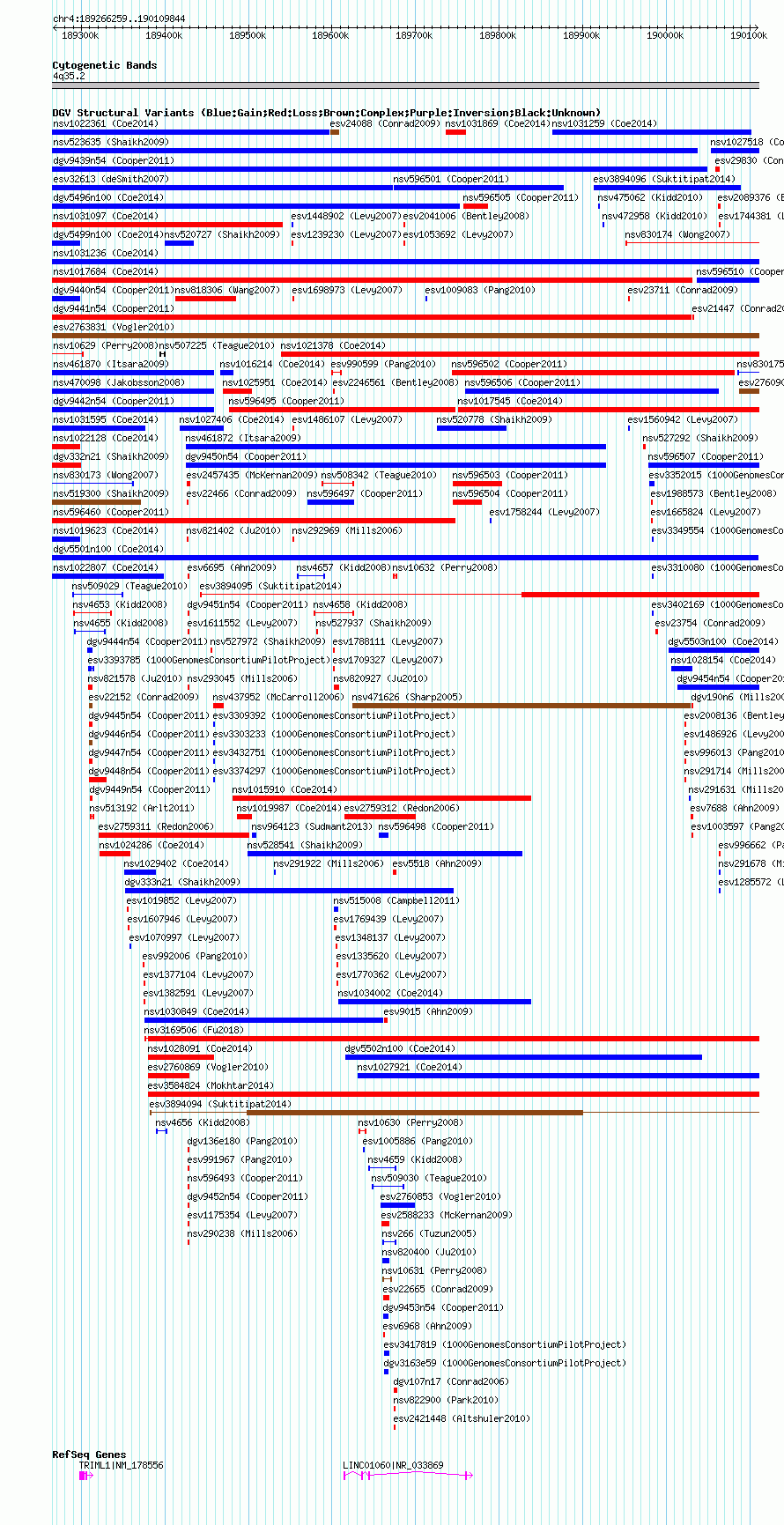784x1525 pixels.
Task: Select variant nsv1017545 (Coe2014) label
Action: pos(510,401)
